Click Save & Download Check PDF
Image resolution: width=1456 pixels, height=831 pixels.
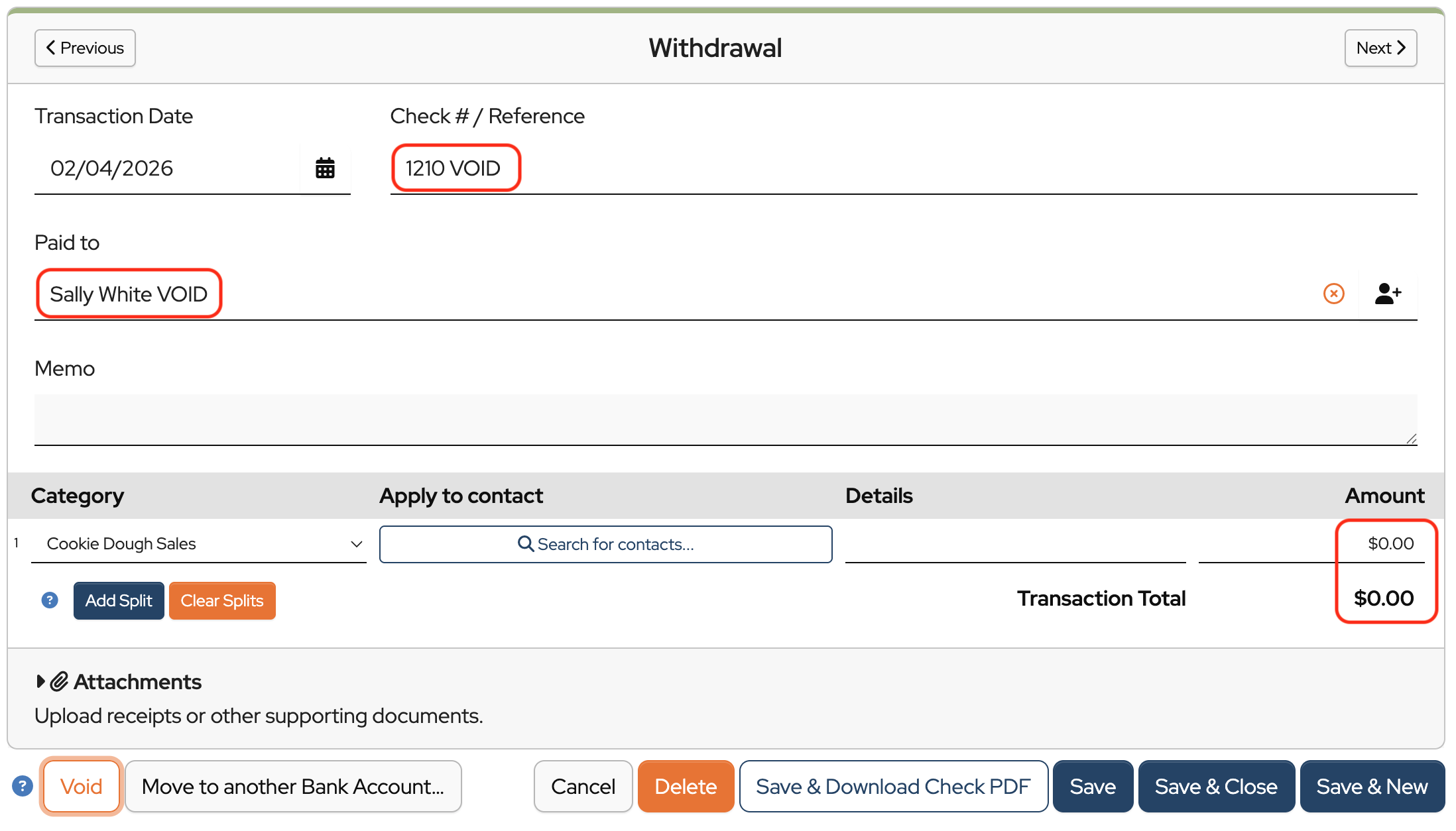pos(893,787)
